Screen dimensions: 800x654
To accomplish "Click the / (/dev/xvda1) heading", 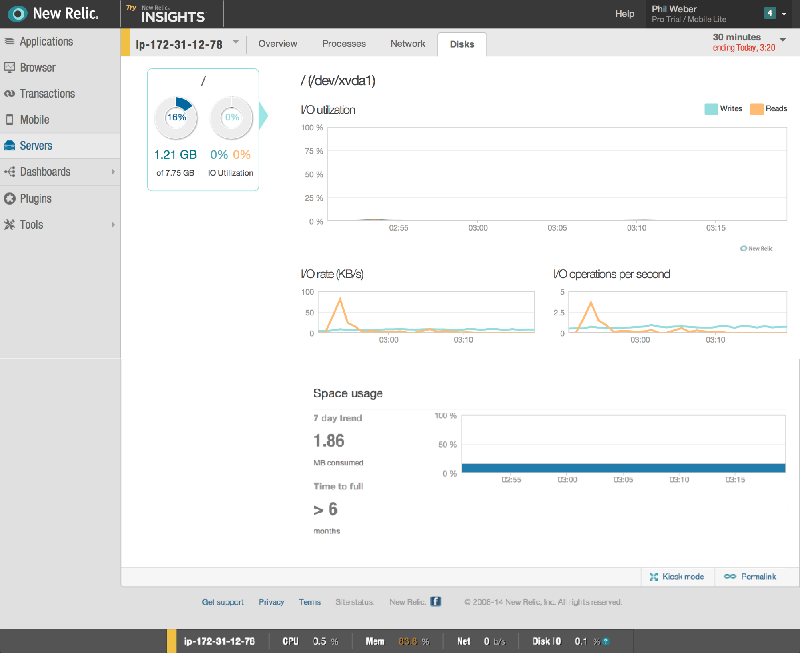I will [338, 81].
